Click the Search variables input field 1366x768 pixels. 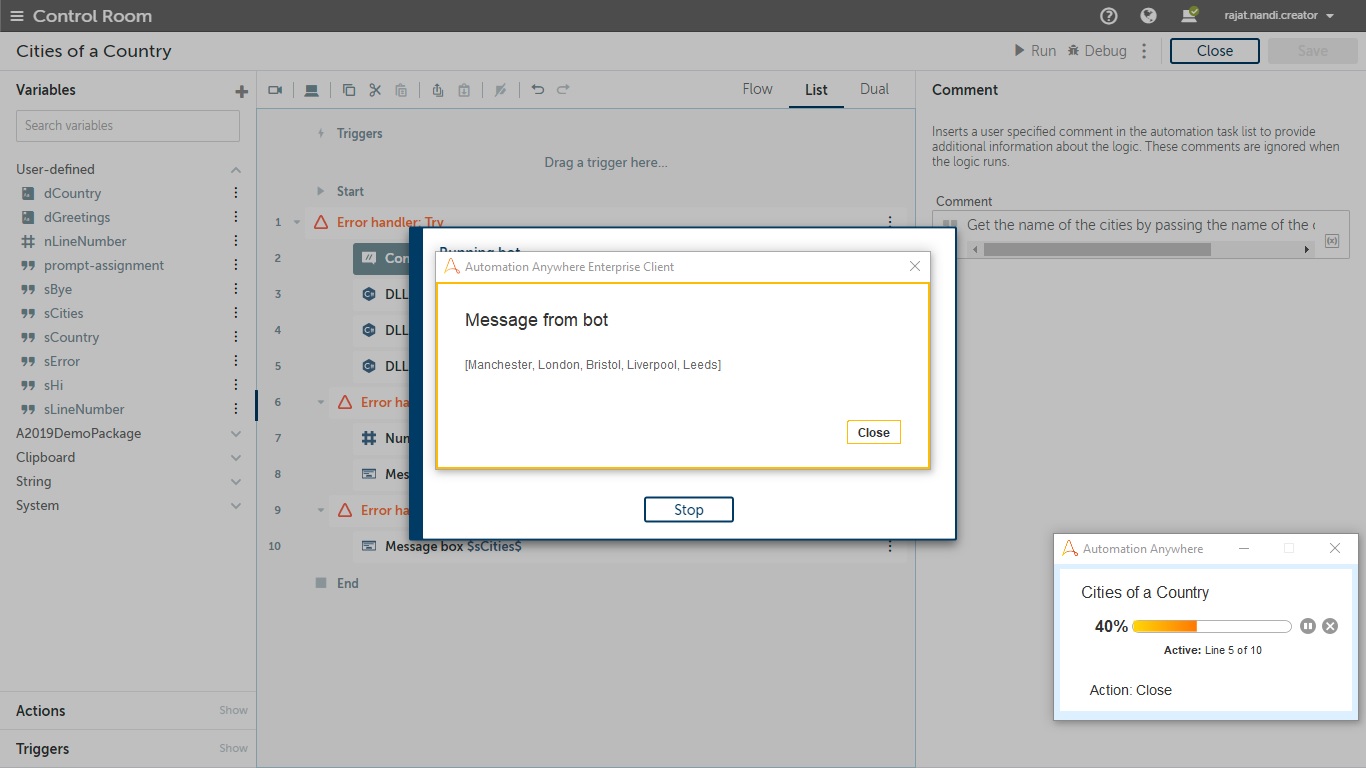click(128, 126)
